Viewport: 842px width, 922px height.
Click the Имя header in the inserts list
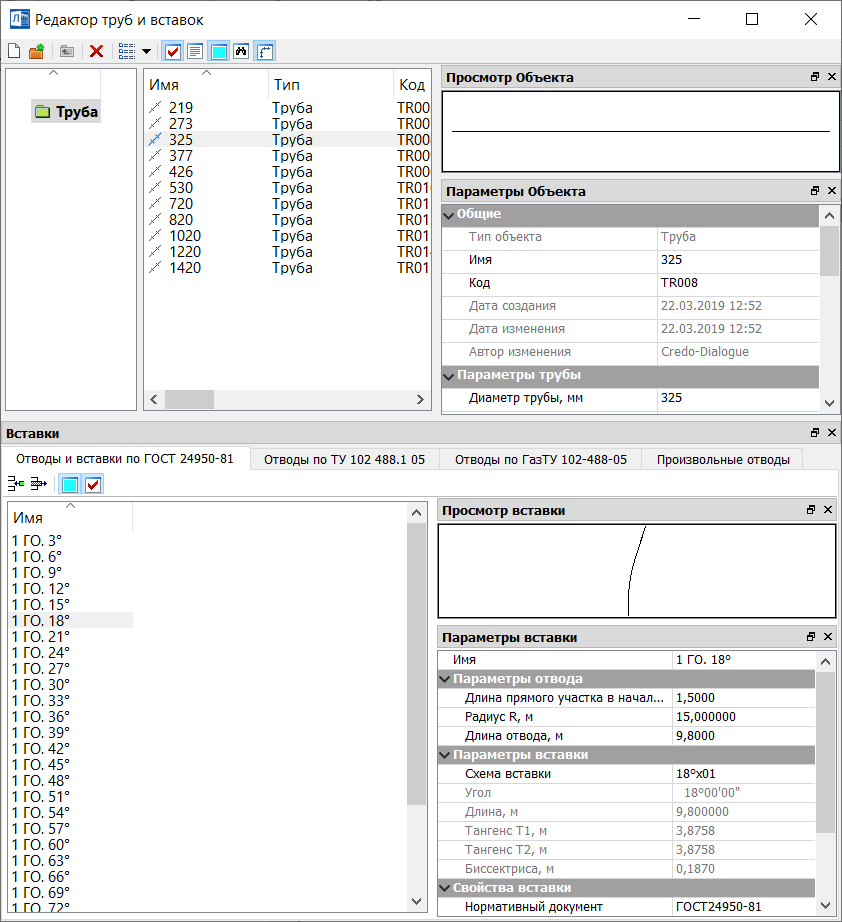[x=71, y=517]
